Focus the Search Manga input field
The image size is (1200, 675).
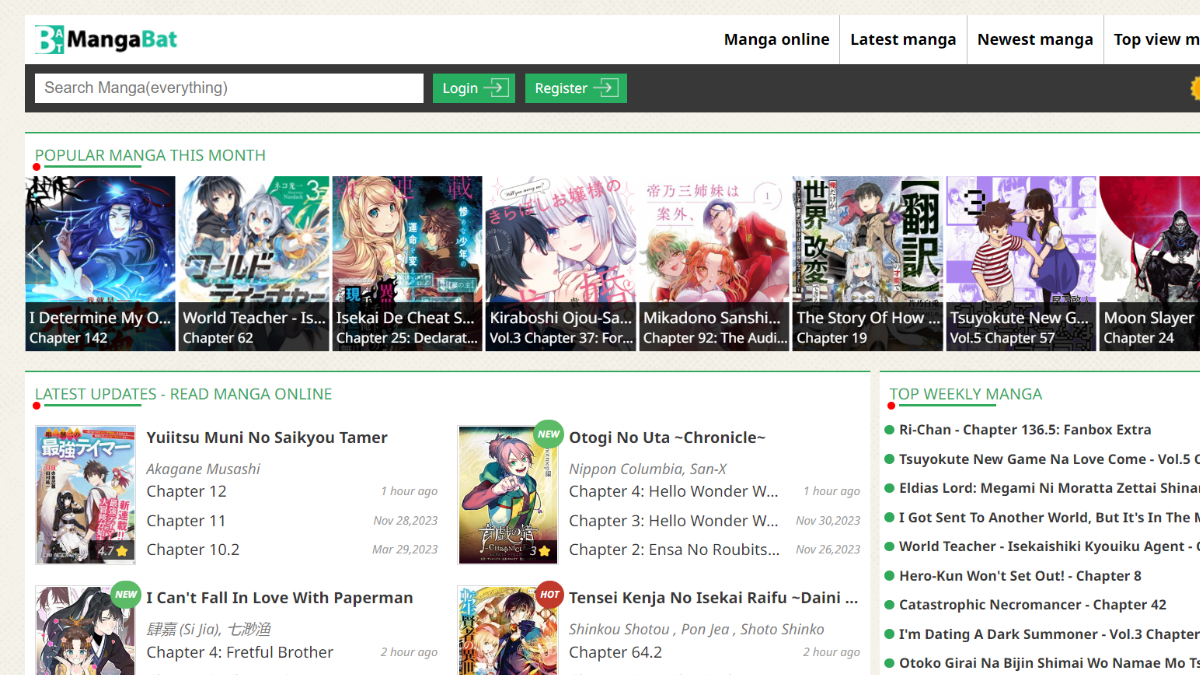(229, 88)
